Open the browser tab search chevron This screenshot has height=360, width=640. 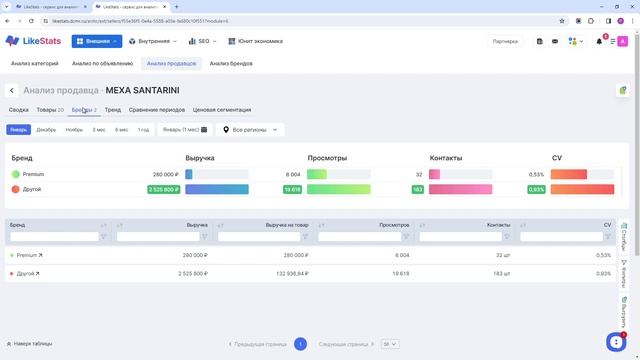[x=7, y=7]
